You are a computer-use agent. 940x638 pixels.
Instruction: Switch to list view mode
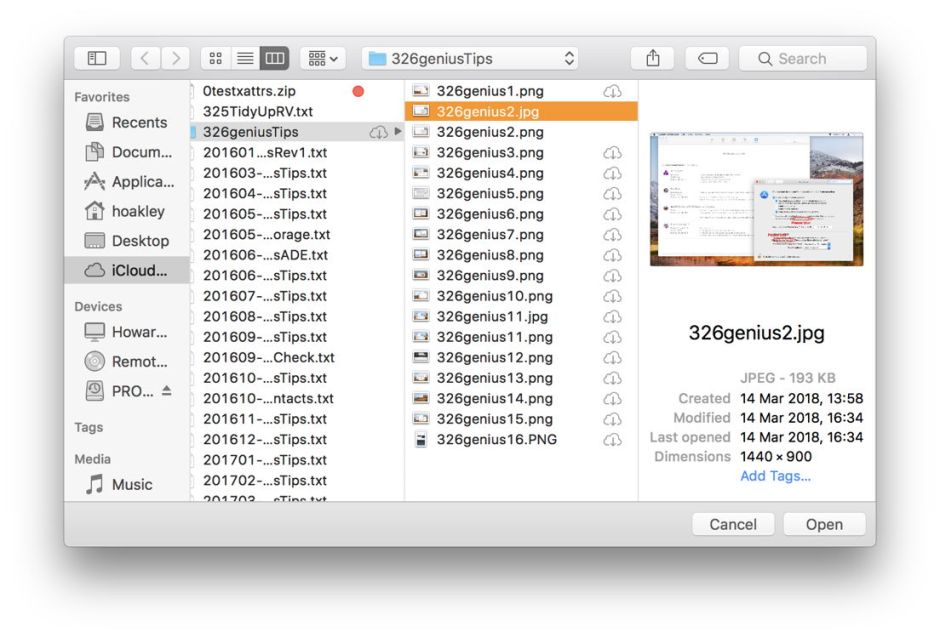pos(244,58)
